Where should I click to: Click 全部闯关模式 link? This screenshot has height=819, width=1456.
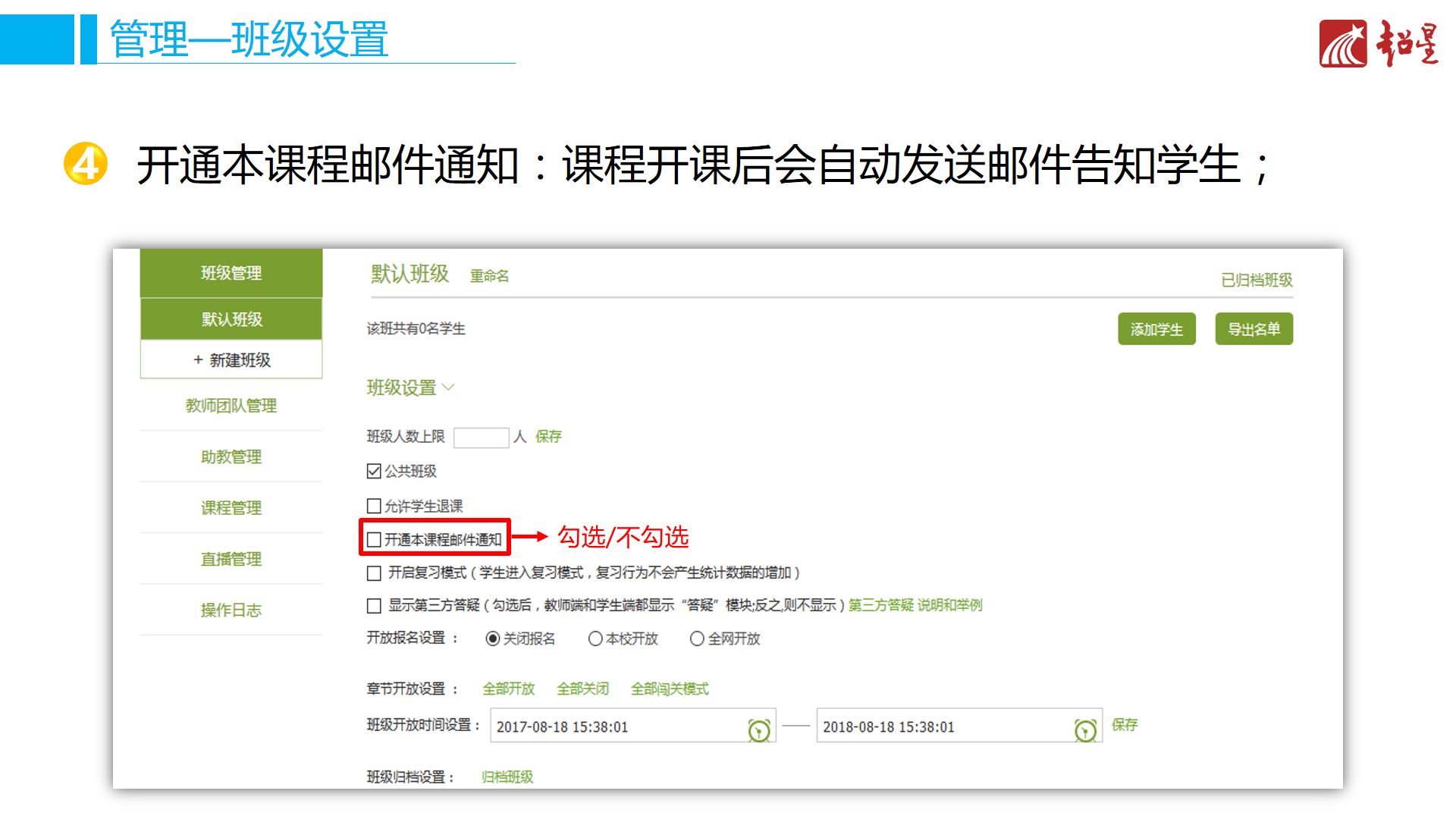coord(670,689)
